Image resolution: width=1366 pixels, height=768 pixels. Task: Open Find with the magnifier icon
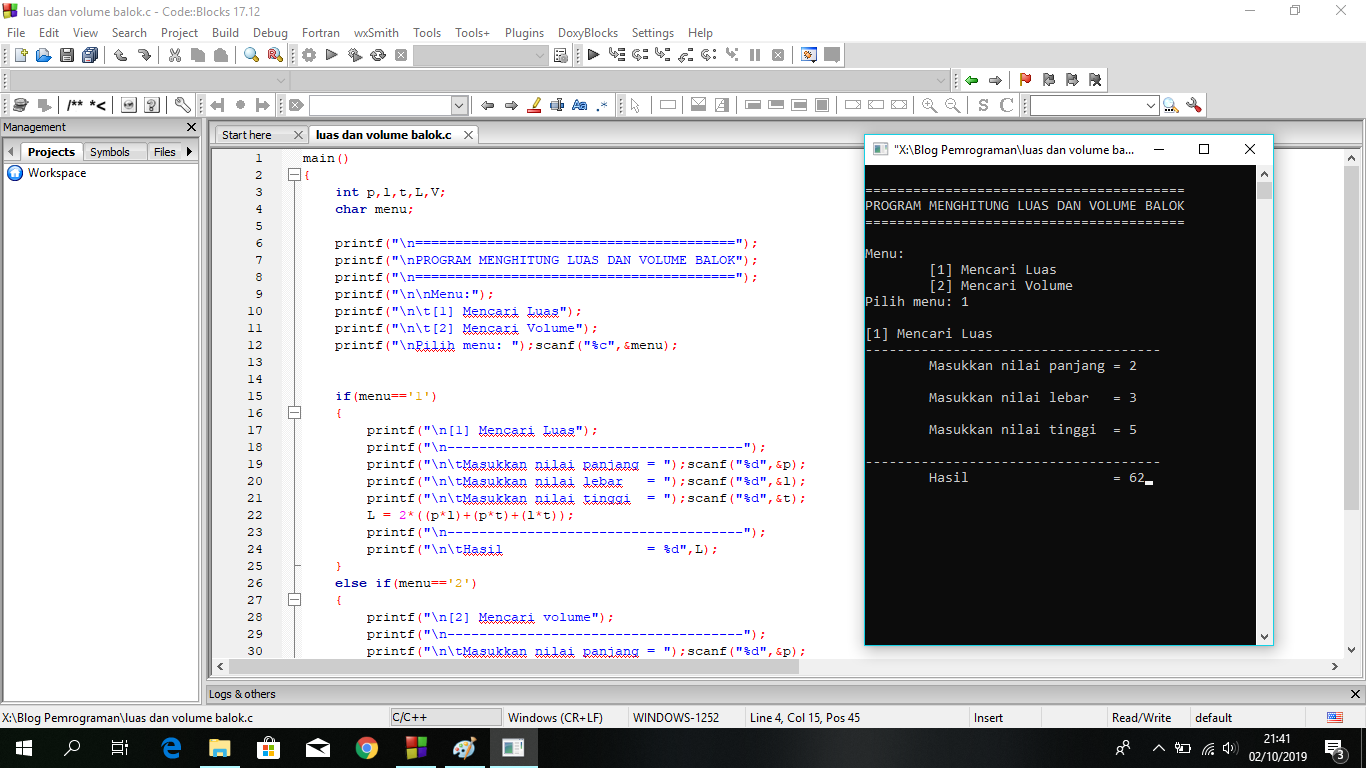pos(252,55)
